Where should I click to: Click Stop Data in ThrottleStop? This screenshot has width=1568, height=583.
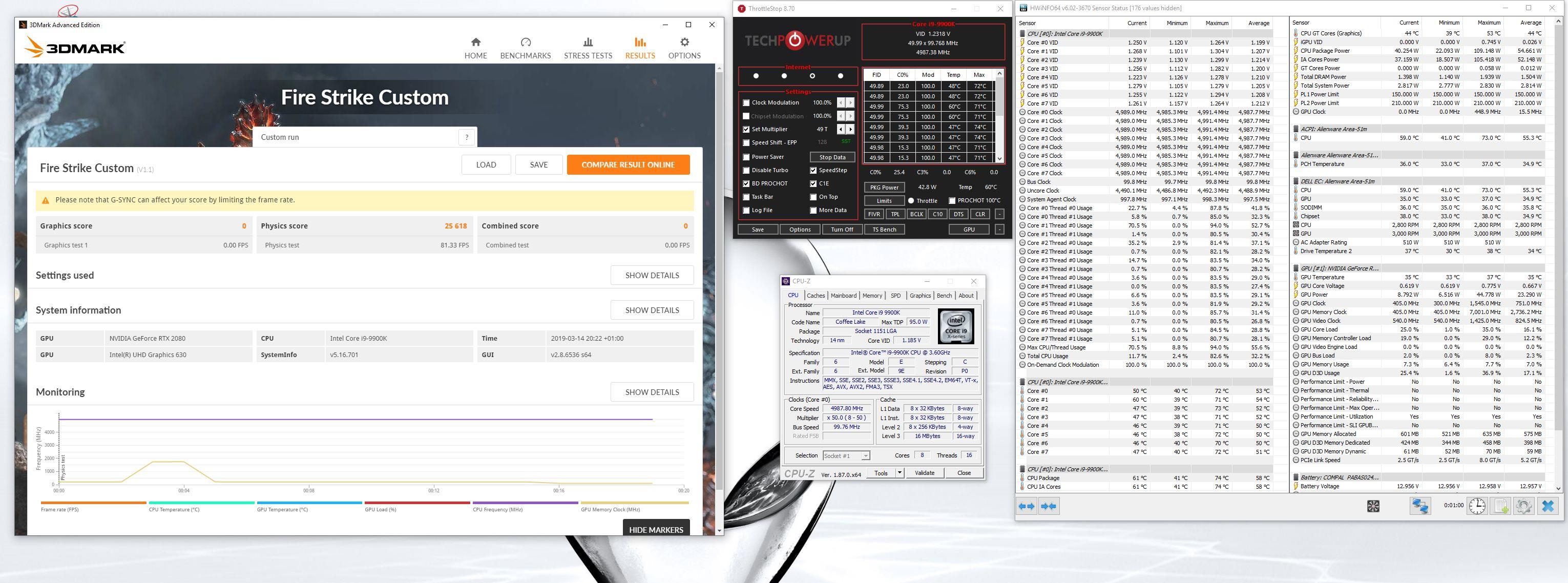tap(832, 157)
